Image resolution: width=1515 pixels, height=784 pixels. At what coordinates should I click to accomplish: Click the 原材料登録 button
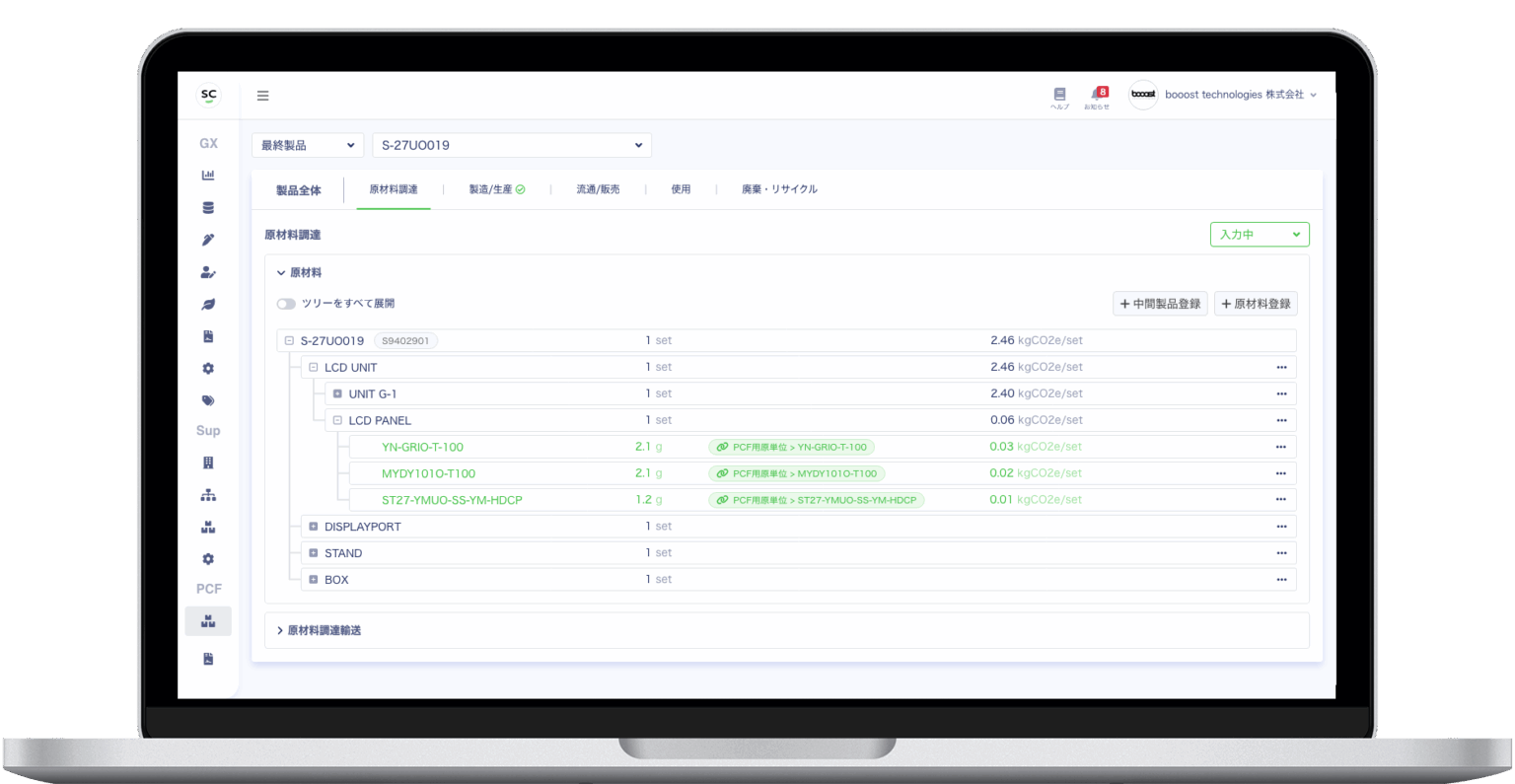click(1256, 304)
